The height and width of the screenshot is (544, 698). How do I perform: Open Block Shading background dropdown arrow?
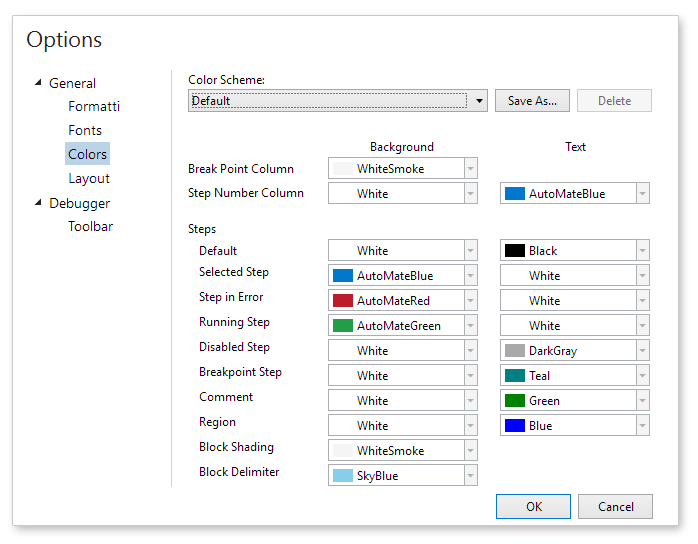coord(470,451)
